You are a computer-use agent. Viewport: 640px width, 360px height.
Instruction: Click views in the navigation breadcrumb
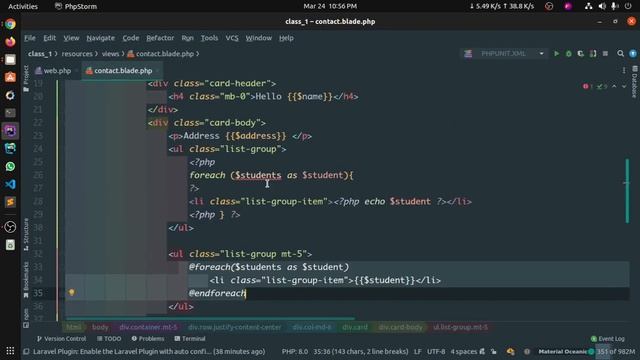point(110,54)
